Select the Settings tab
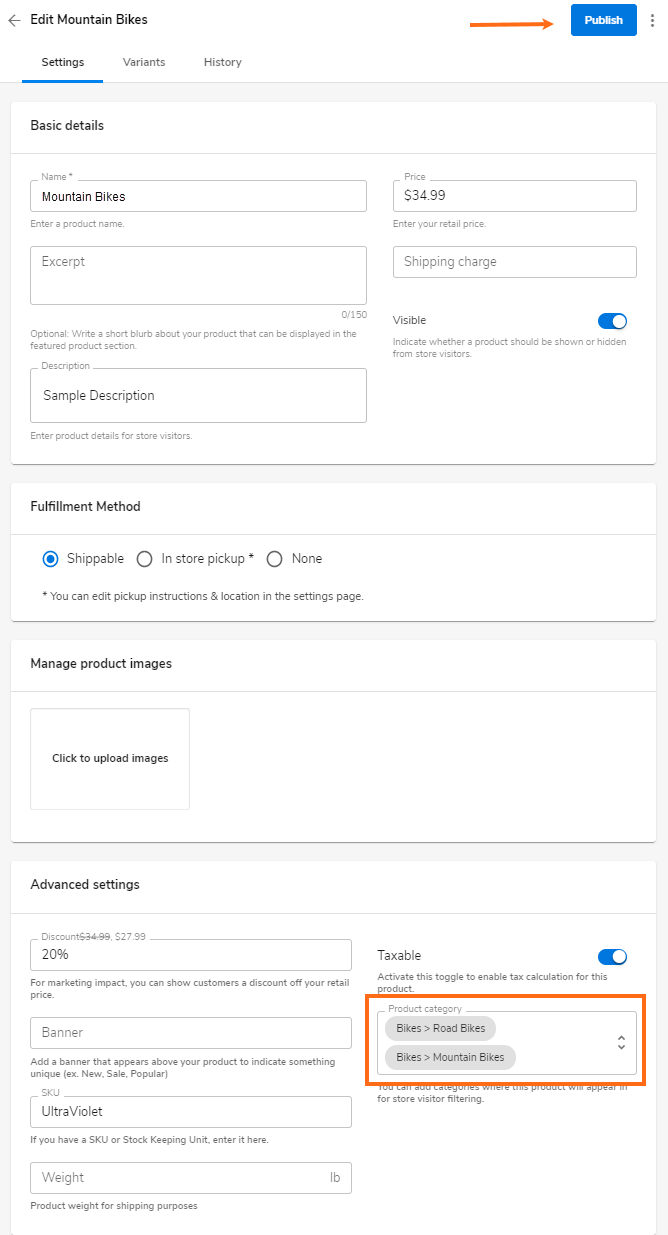Image resolution: width=668 pixels, height=1235 pixels. click(62, 62)
